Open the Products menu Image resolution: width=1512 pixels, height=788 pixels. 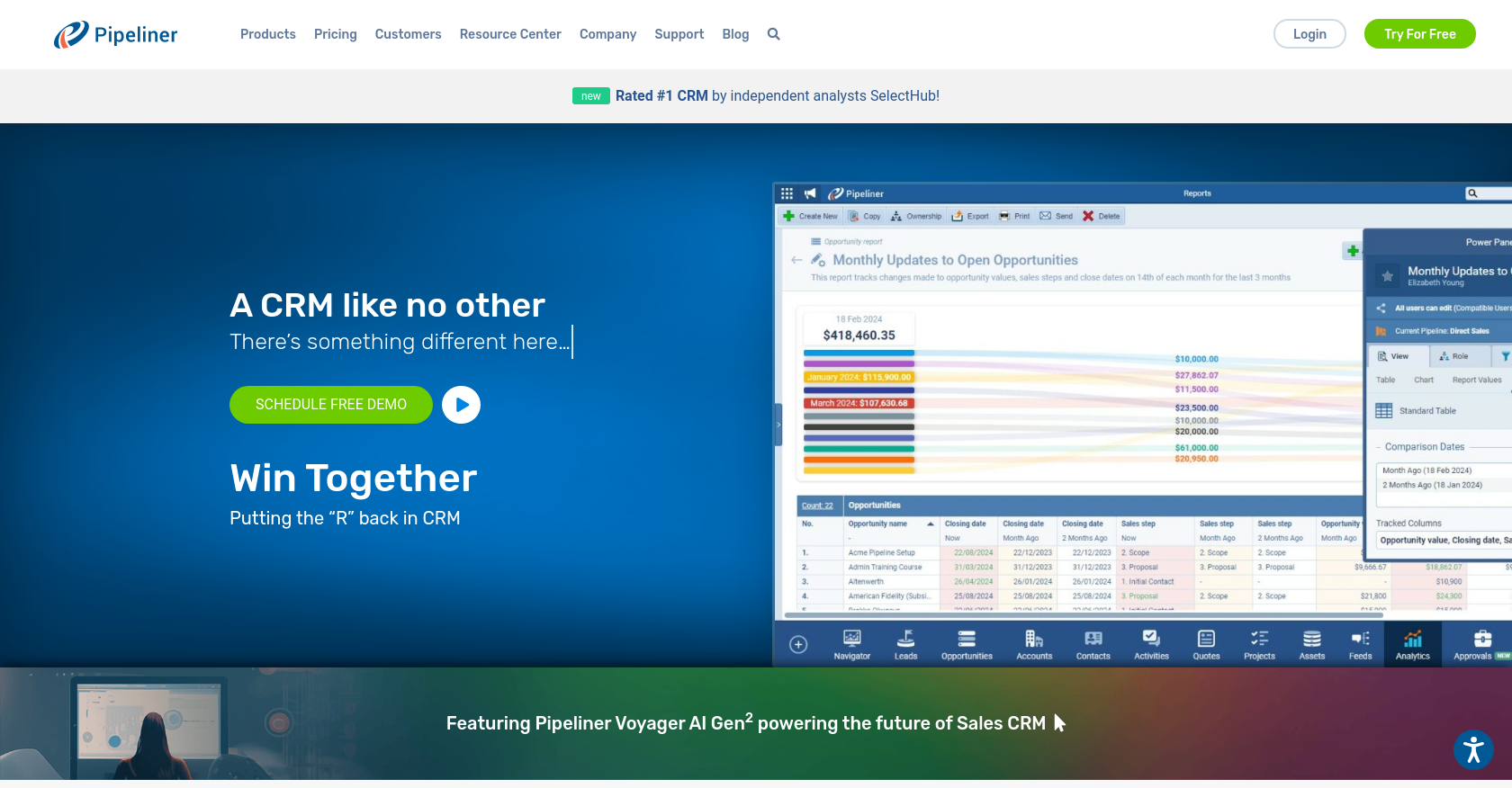[268, 34]
